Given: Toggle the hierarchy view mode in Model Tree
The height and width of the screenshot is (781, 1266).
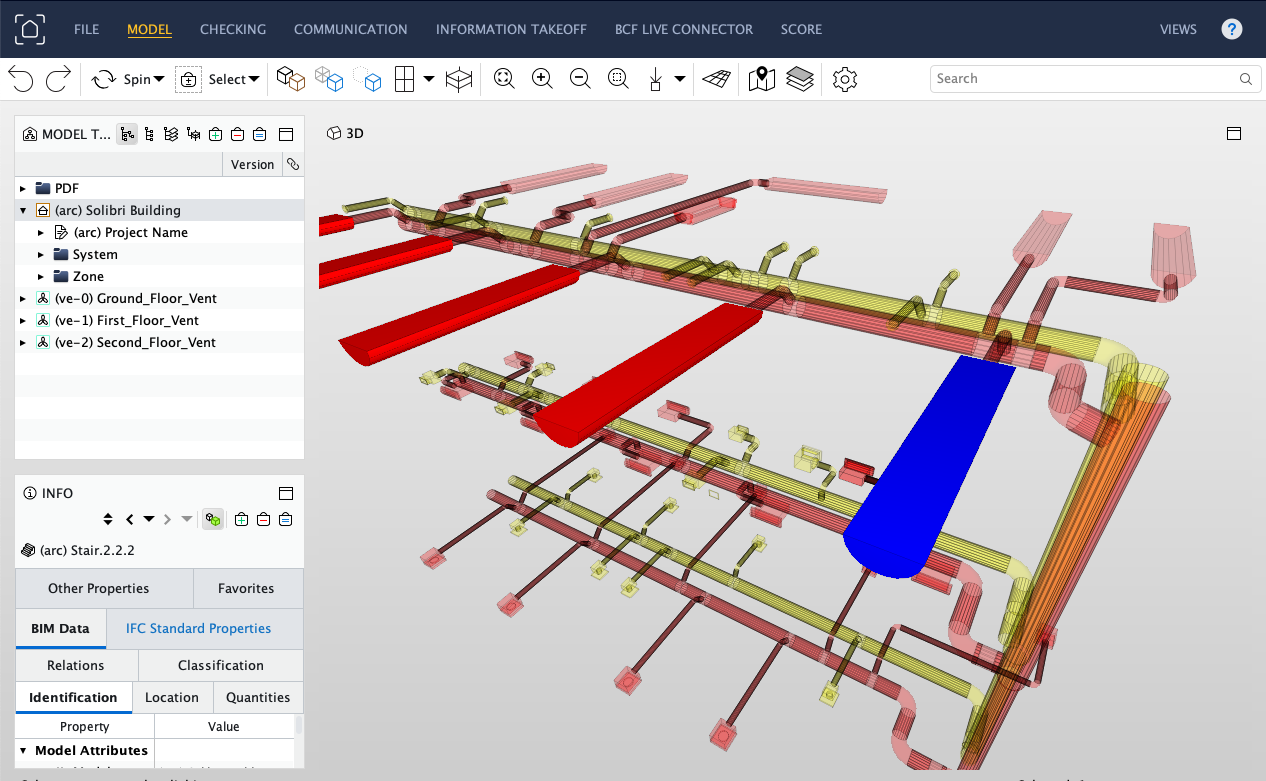Looking at the screenshot, I should pos(127,134).
